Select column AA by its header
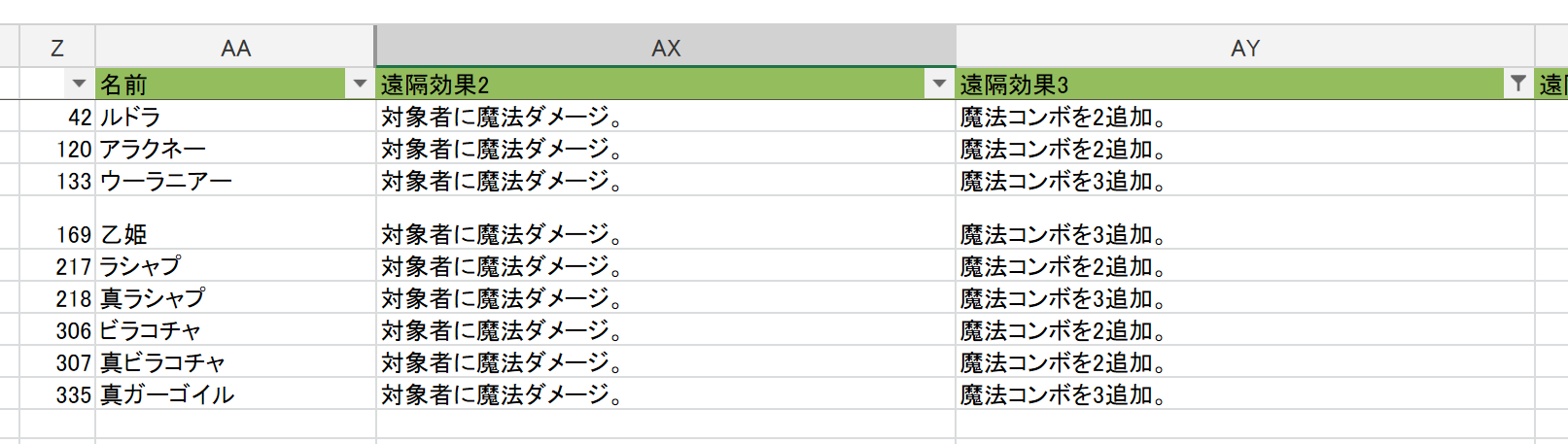This screenshot has width=1568, height=444. click(x=235, y=48)
